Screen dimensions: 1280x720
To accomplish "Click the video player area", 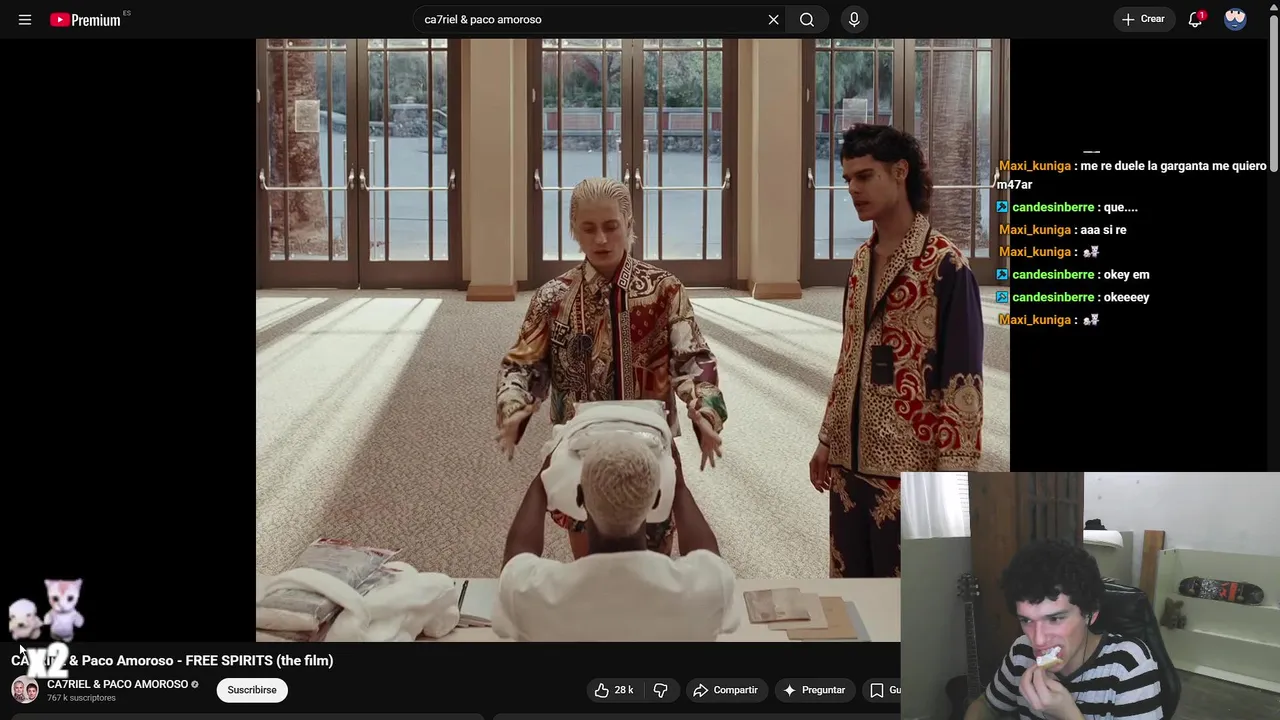I will pyautogui.click(x=632, y=340).
